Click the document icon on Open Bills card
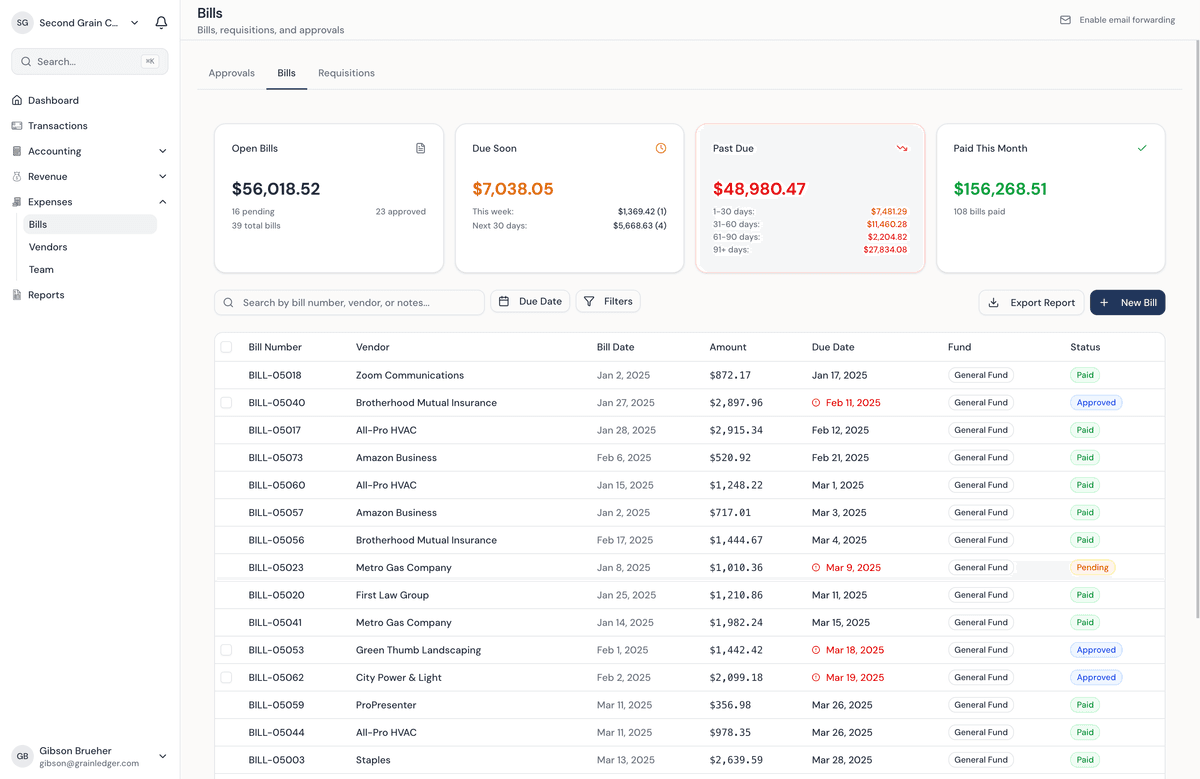 point(421,148)
